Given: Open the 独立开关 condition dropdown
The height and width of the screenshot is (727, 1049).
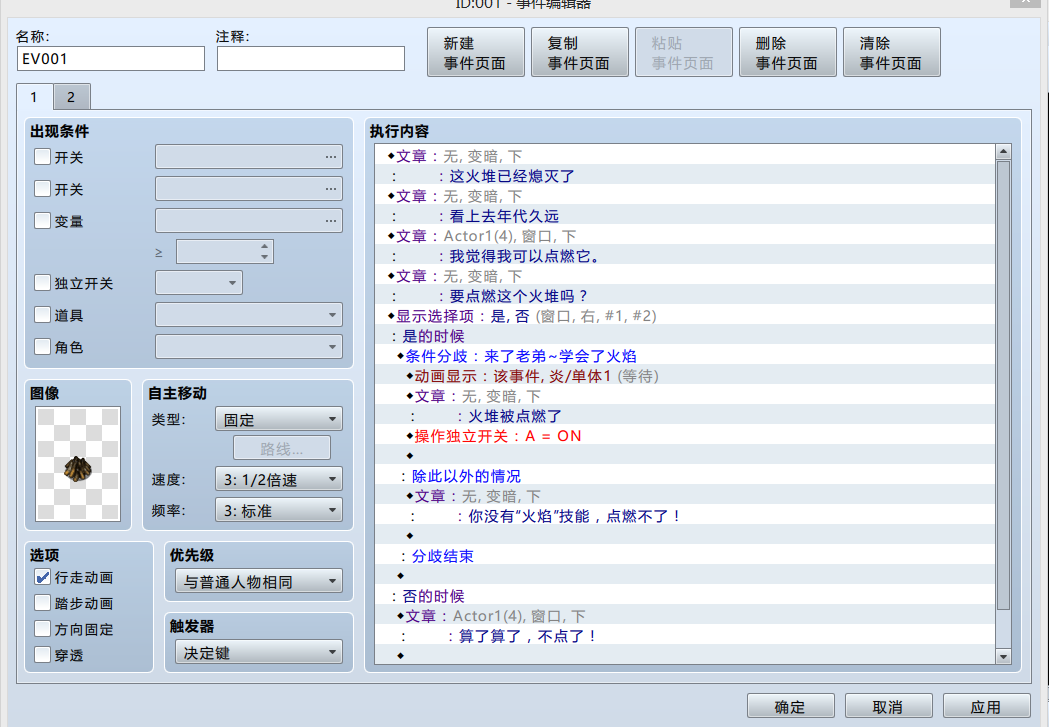Looking at the screenshot, I should point(199,282).
